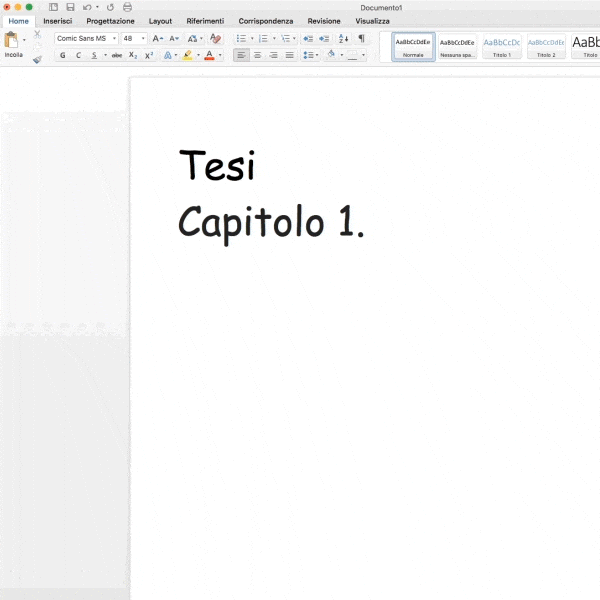Toggle bold formatting with G button

pos(63,55)
